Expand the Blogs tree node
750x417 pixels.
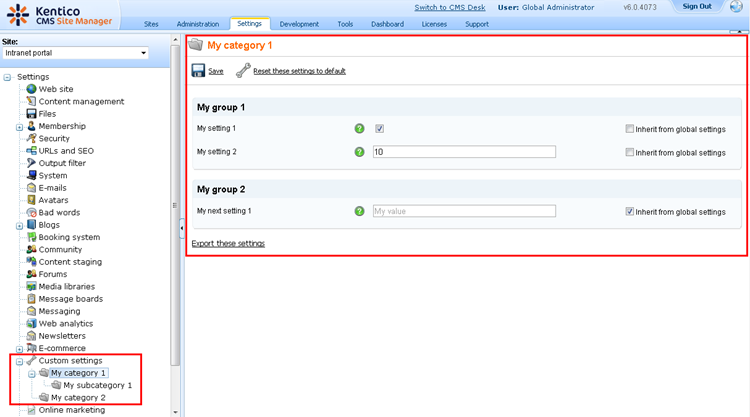point(20,226)
